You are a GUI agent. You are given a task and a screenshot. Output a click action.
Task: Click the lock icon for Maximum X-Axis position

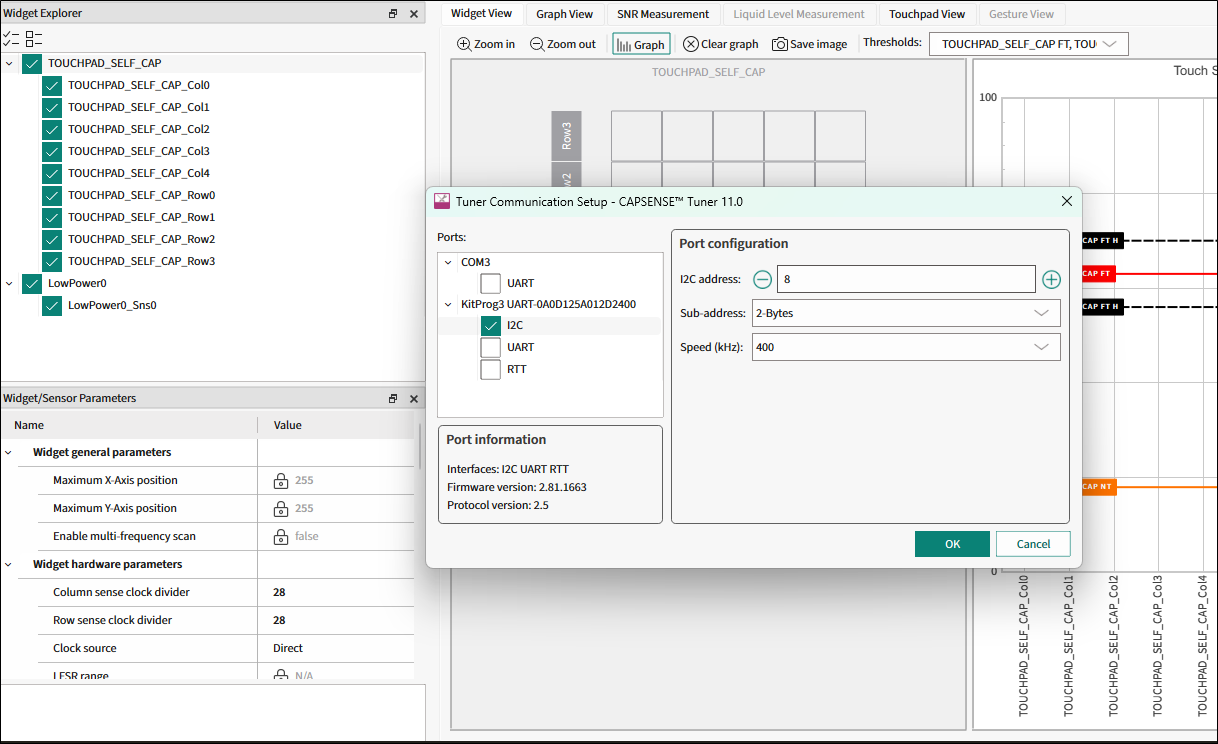pyautogui.click(x=282, y=480)
